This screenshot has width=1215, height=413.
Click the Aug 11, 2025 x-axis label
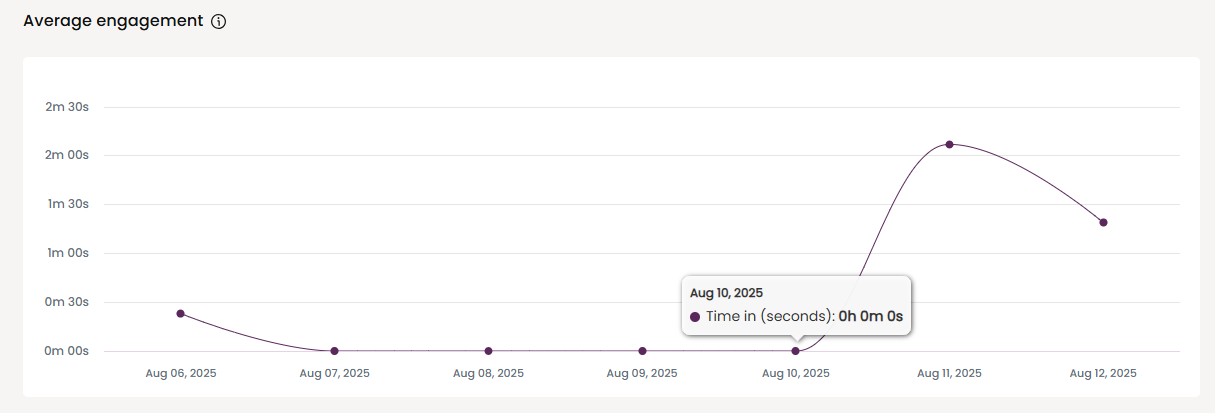pos(949,374)
